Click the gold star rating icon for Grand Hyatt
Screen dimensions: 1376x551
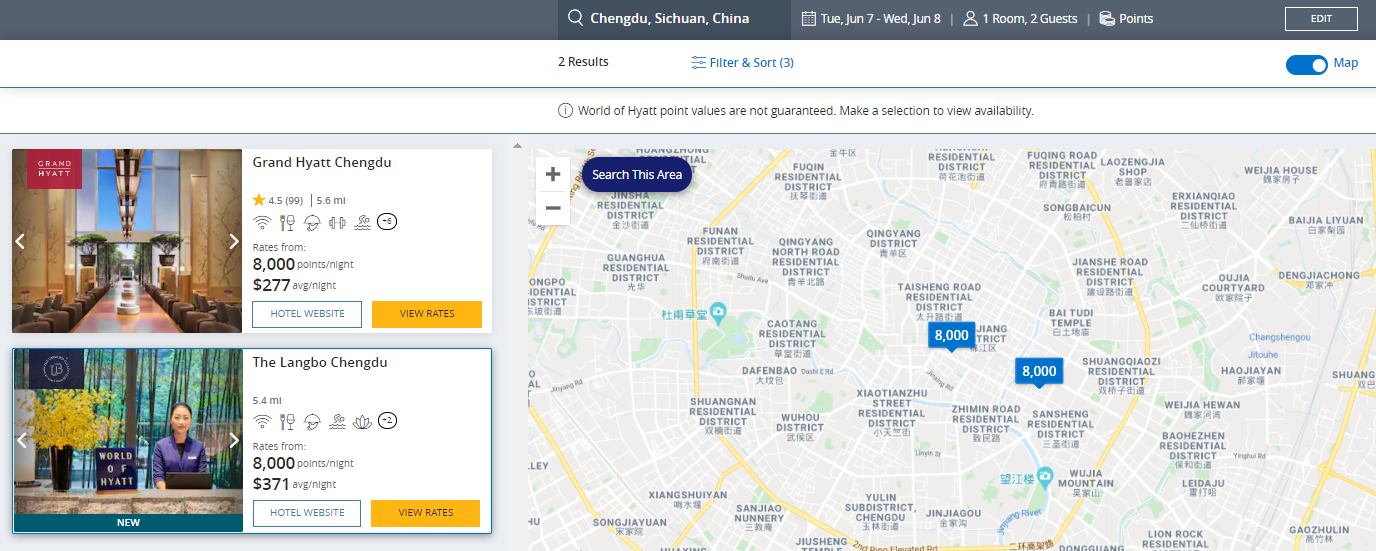pos(259,199)
